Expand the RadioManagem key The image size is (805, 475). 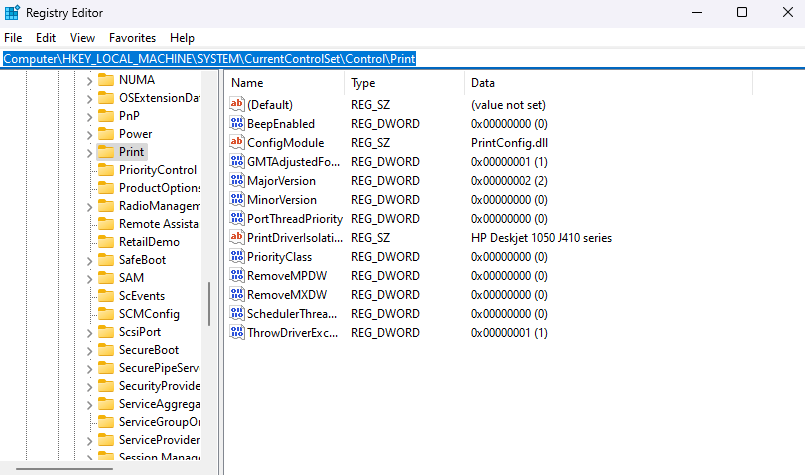tap(89, 206)
